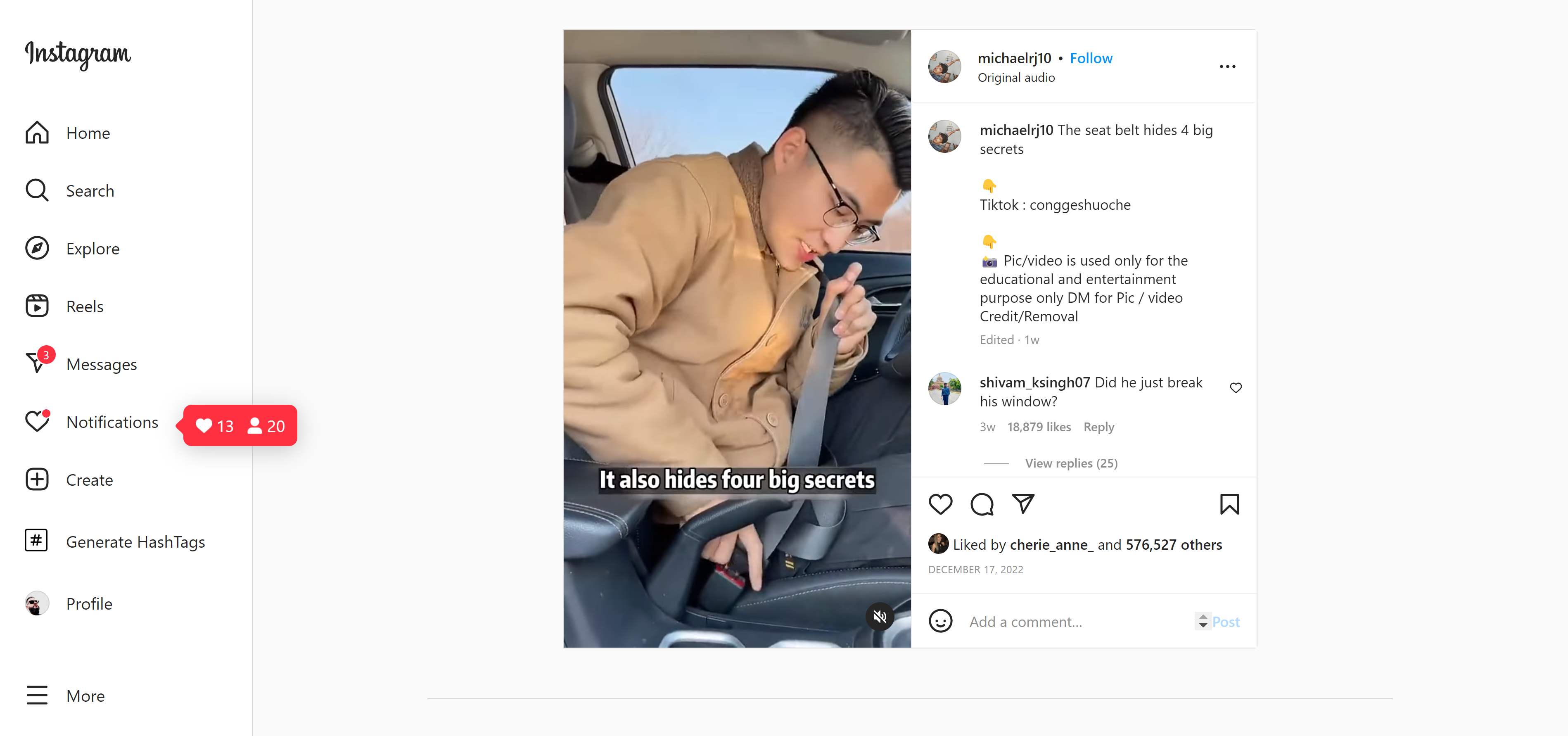Reply to shivam_ksingh07's comment

pyautogui.click(x=1098, y=427)
